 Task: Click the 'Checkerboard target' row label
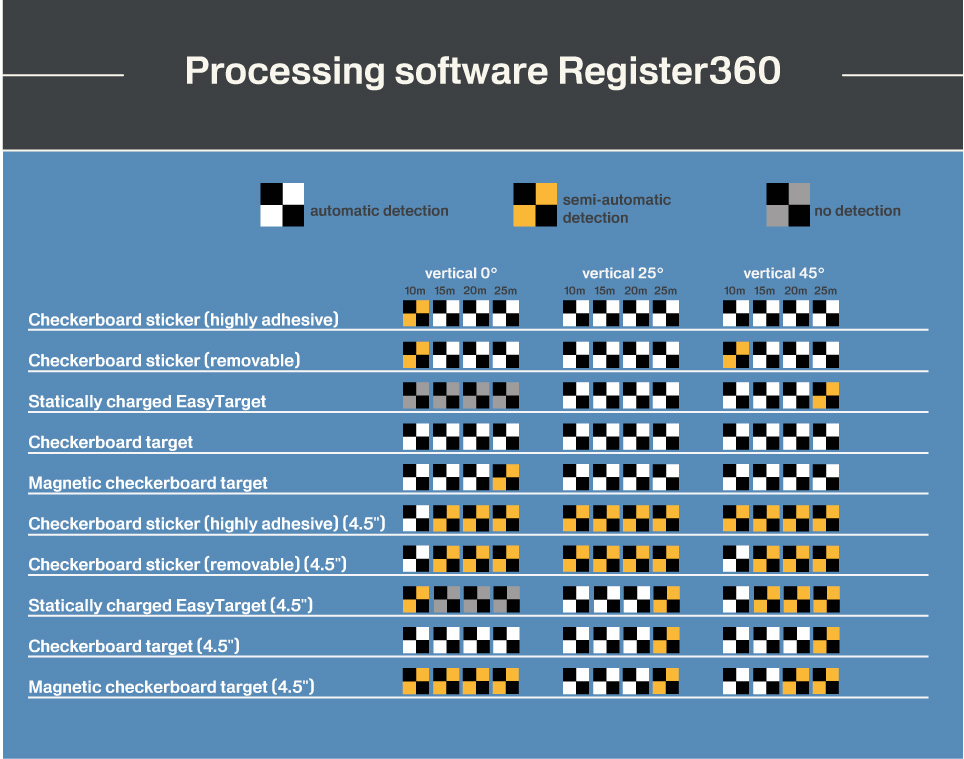(x=111, y=442)
